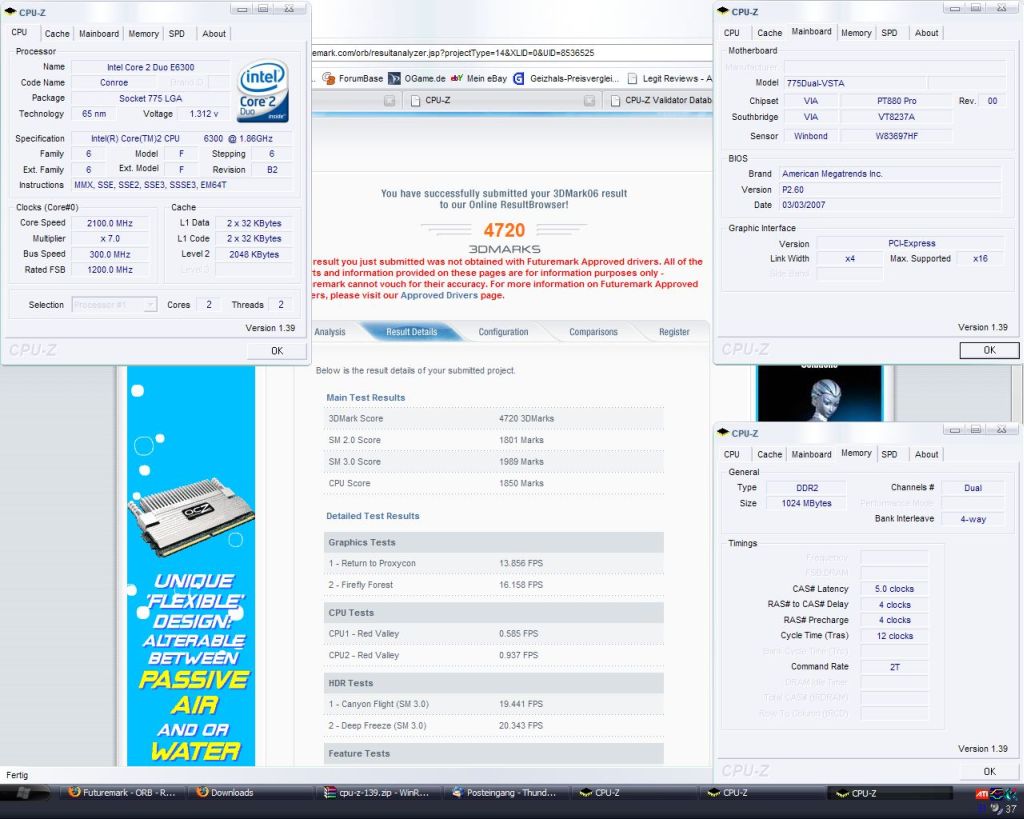Follow the Approved Drivers link
Image resolution: width=1024 pixels, height=819 pixels.
(x=439, y=295)
